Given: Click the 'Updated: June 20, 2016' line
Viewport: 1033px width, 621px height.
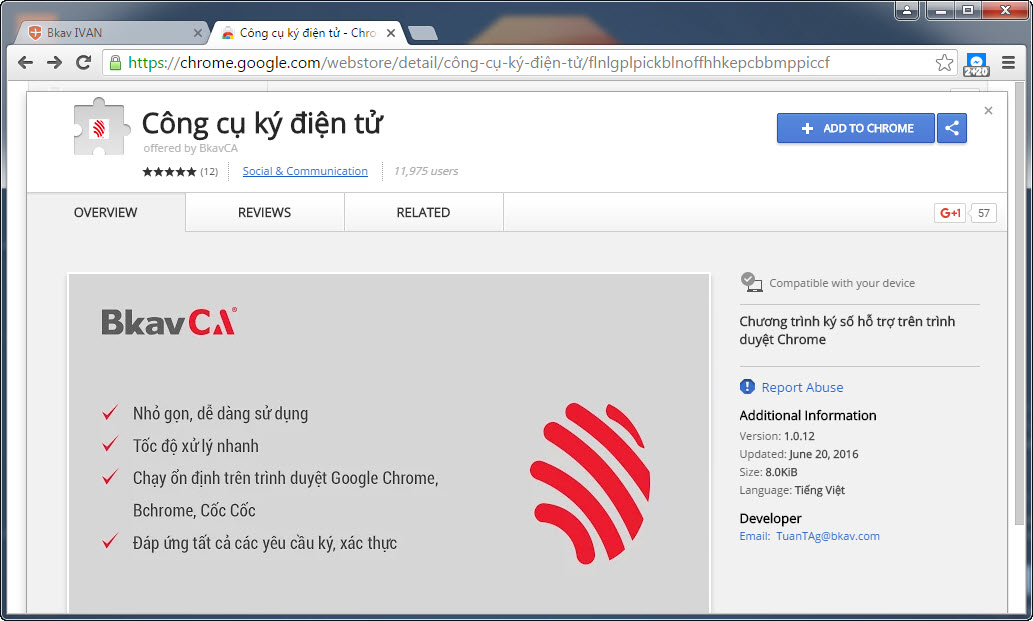Looking at the screenshot, I should coord(798,454).
